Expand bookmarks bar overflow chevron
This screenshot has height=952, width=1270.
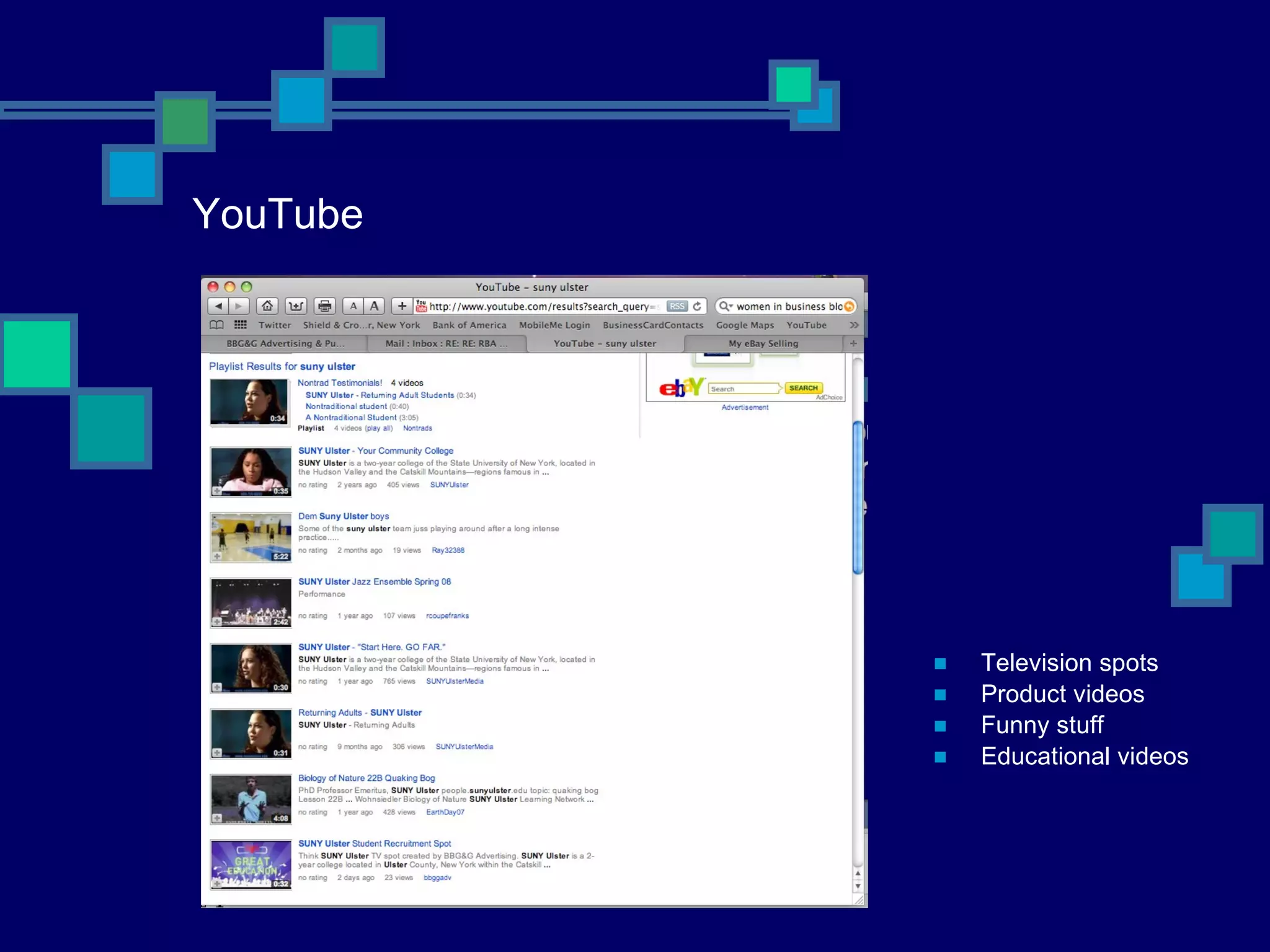point(854,325)
